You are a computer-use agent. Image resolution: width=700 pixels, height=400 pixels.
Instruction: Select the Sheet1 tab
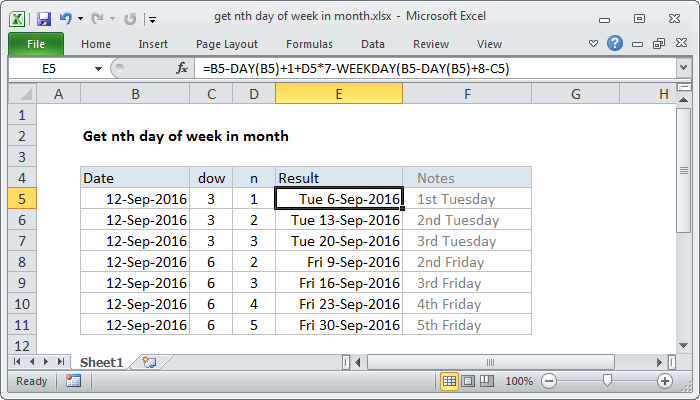click(101, 362)
